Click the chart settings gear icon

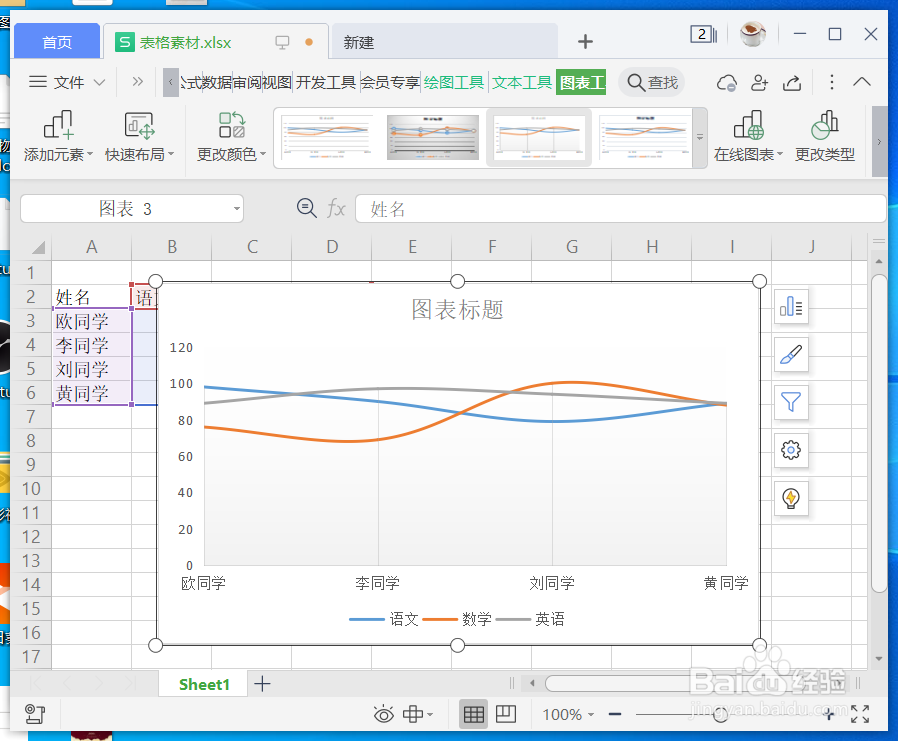click(x=791, y=451)
